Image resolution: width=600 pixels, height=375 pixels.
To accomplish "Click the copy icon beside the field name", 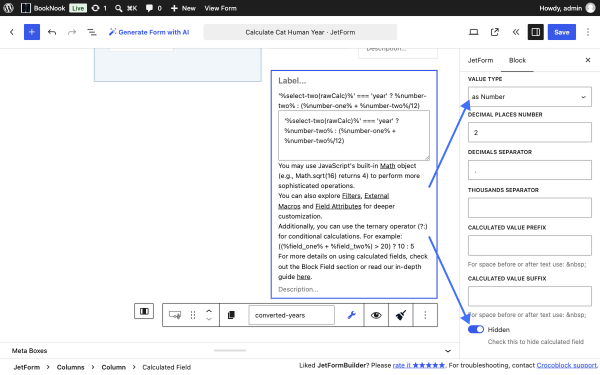I will 231,315.
